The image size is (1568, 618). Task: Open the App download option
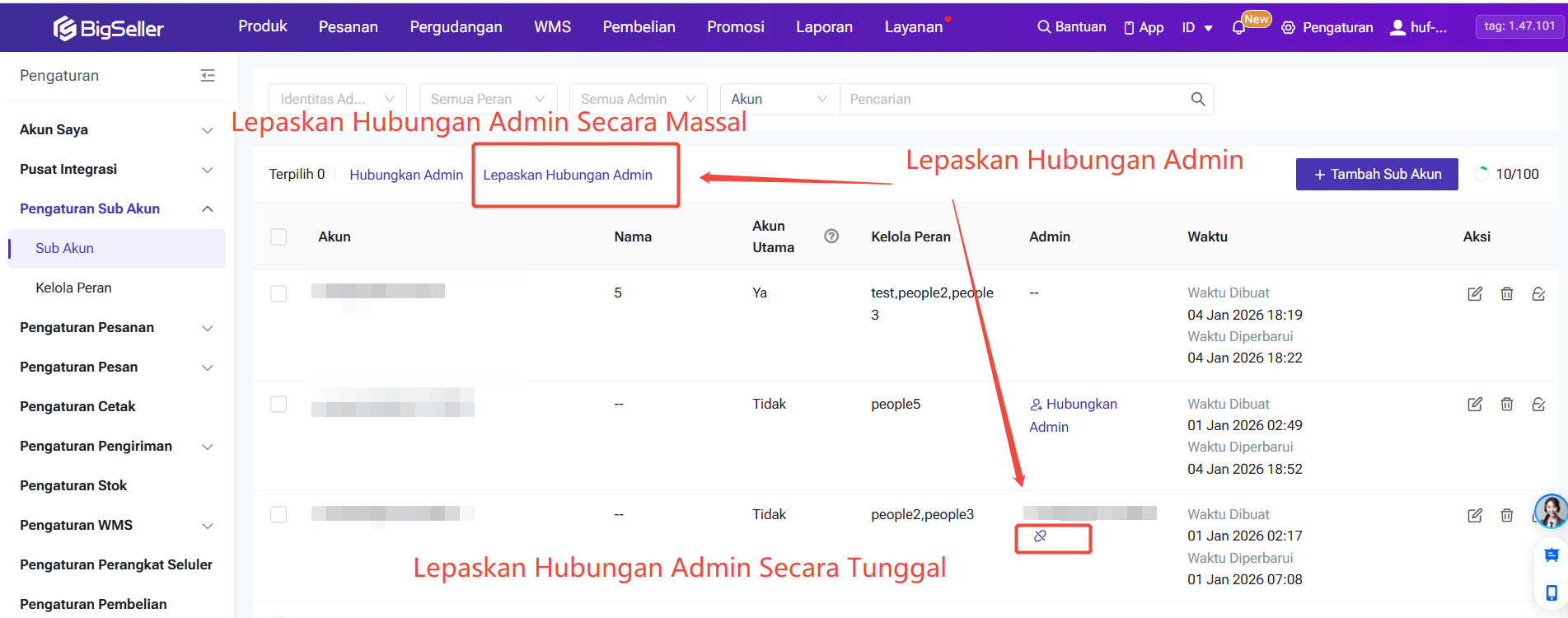[x=1144, y=28]
